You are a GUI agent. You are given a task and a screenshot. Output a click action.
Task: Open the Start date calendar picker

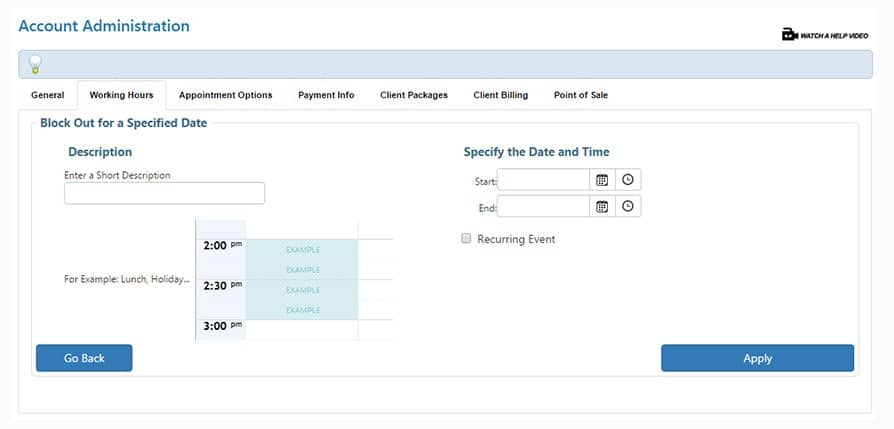point(602,180)
